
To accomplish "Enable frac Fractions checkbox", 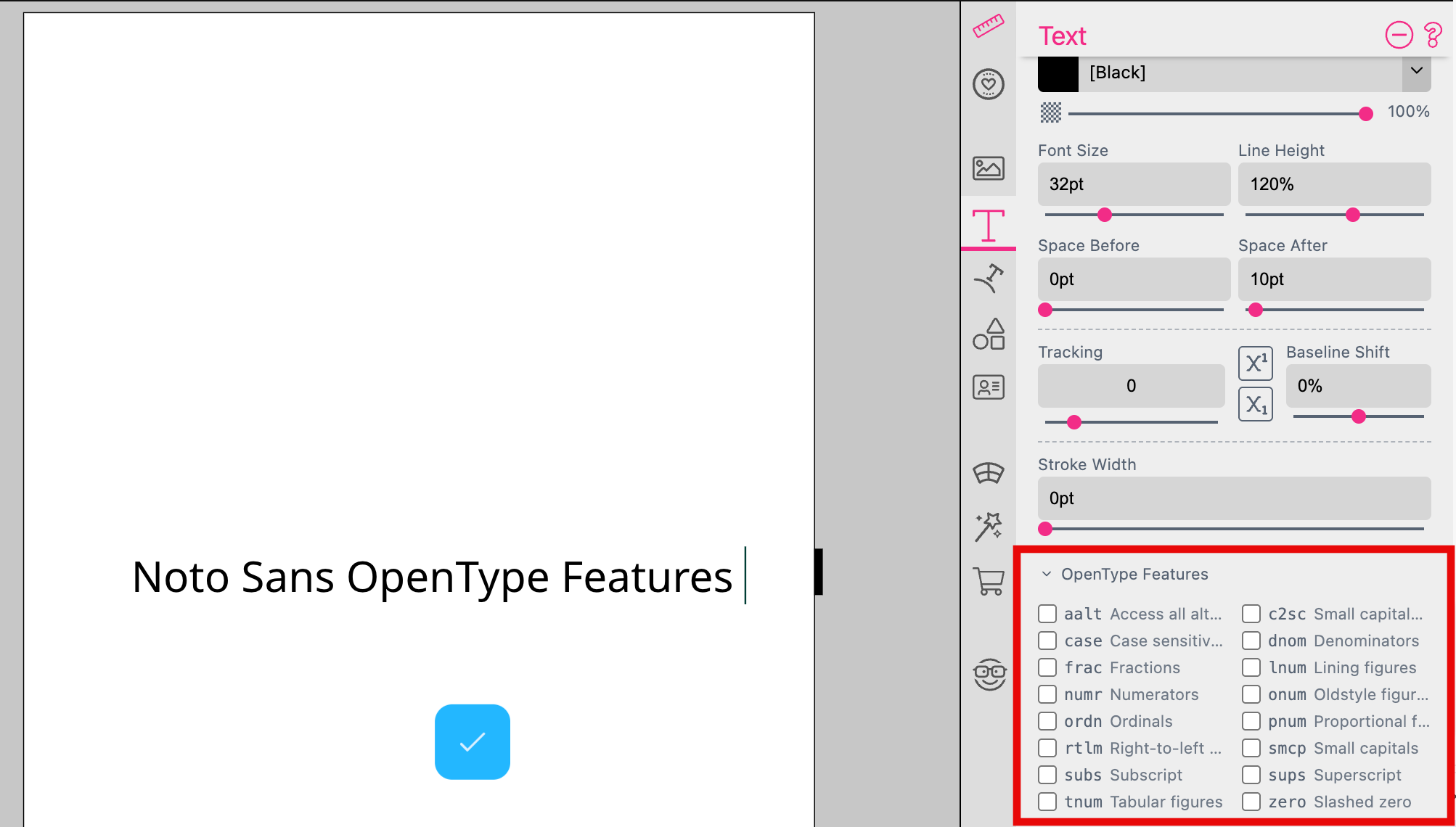I will [x=1047, y=667].
